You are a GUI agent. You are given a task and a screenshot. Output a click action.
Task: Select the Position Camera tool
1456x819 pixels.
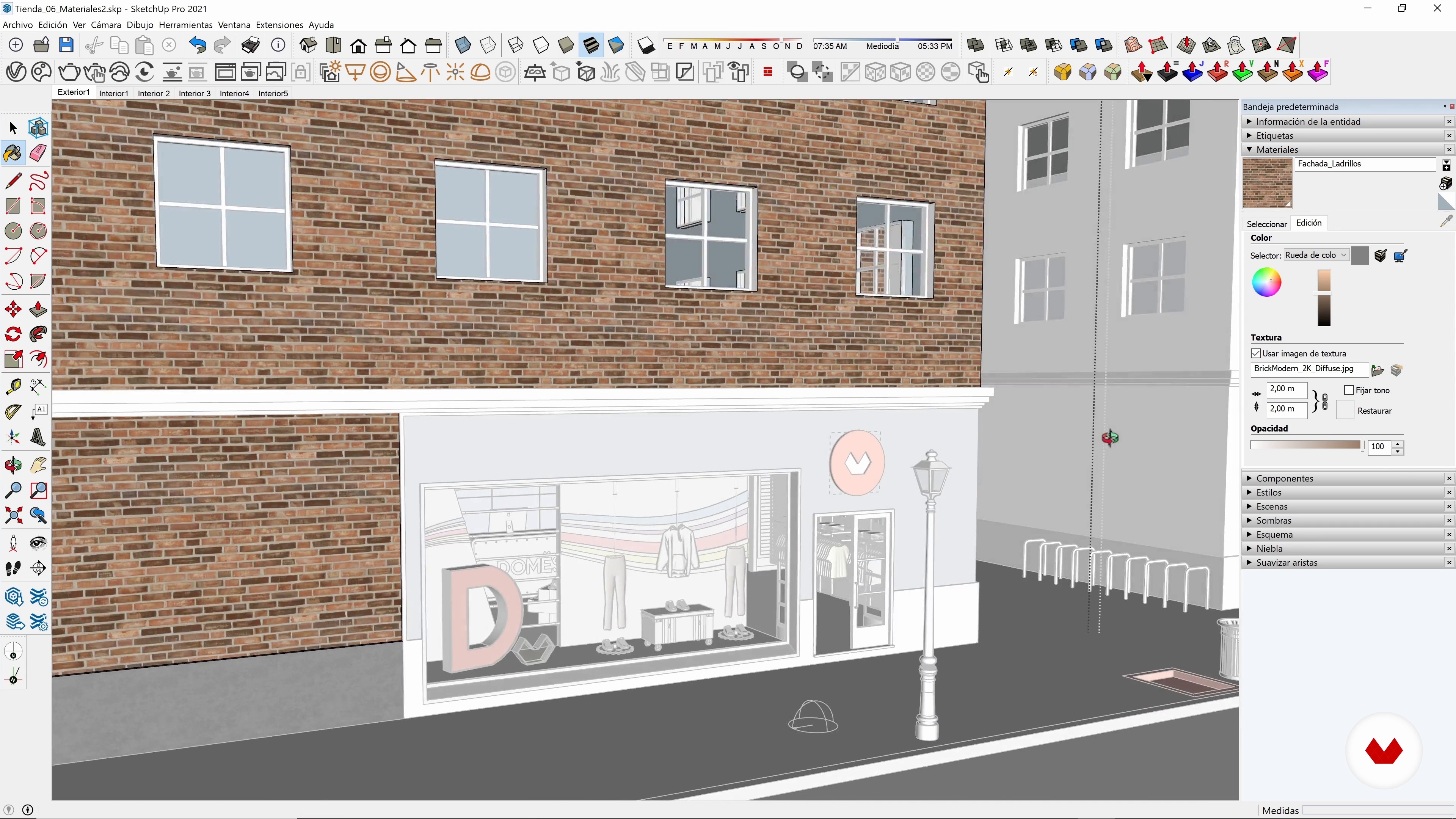coord(13,543)
